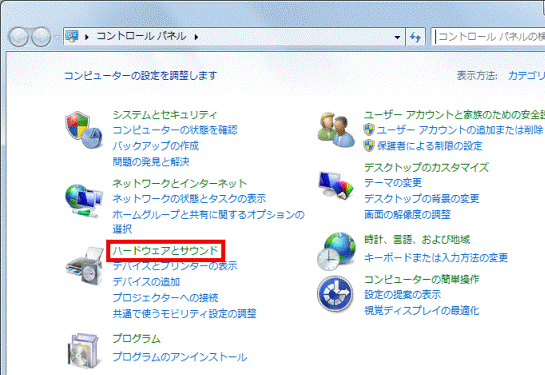Open コンピューターの状態を確認 link
The height and width of the screenshot is (375, 545).
[x=175, y=130]
